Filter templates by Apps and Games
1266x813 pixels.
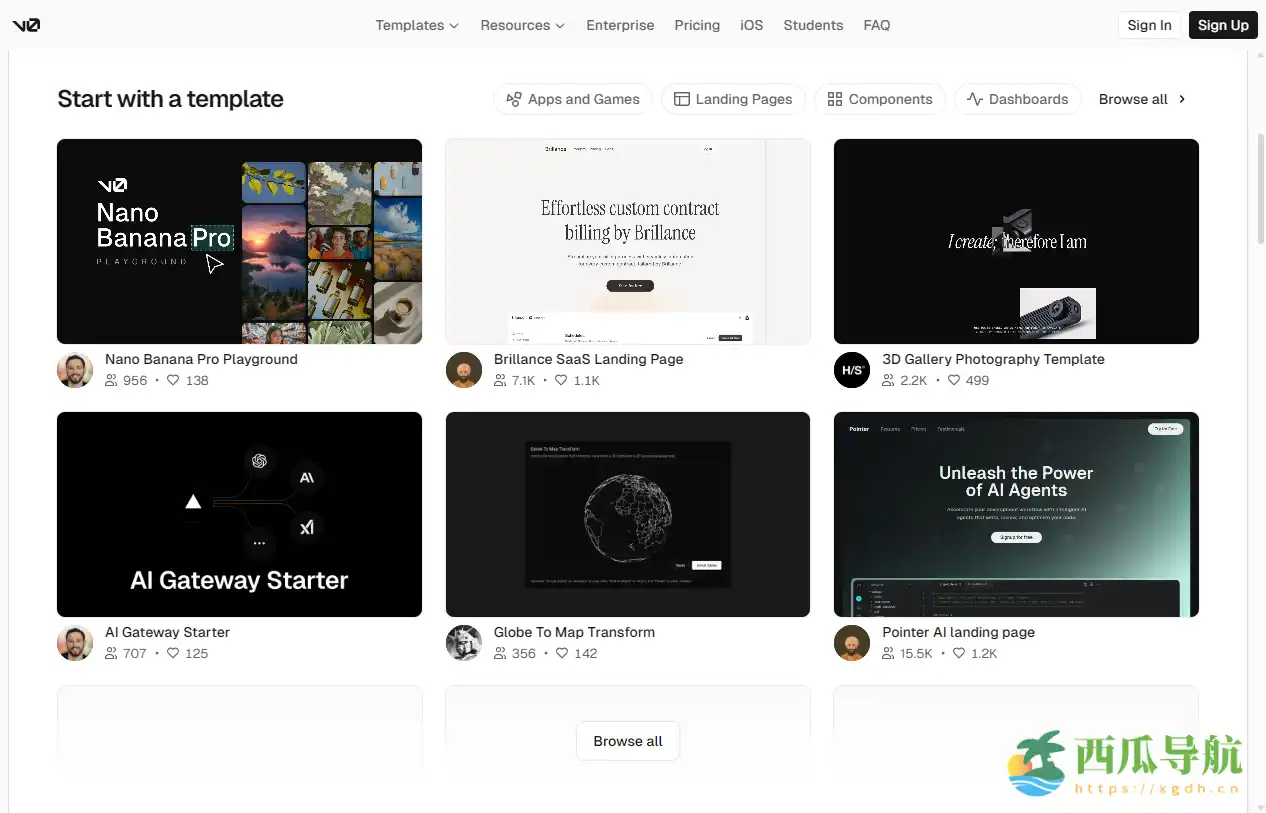click(573, 99)
